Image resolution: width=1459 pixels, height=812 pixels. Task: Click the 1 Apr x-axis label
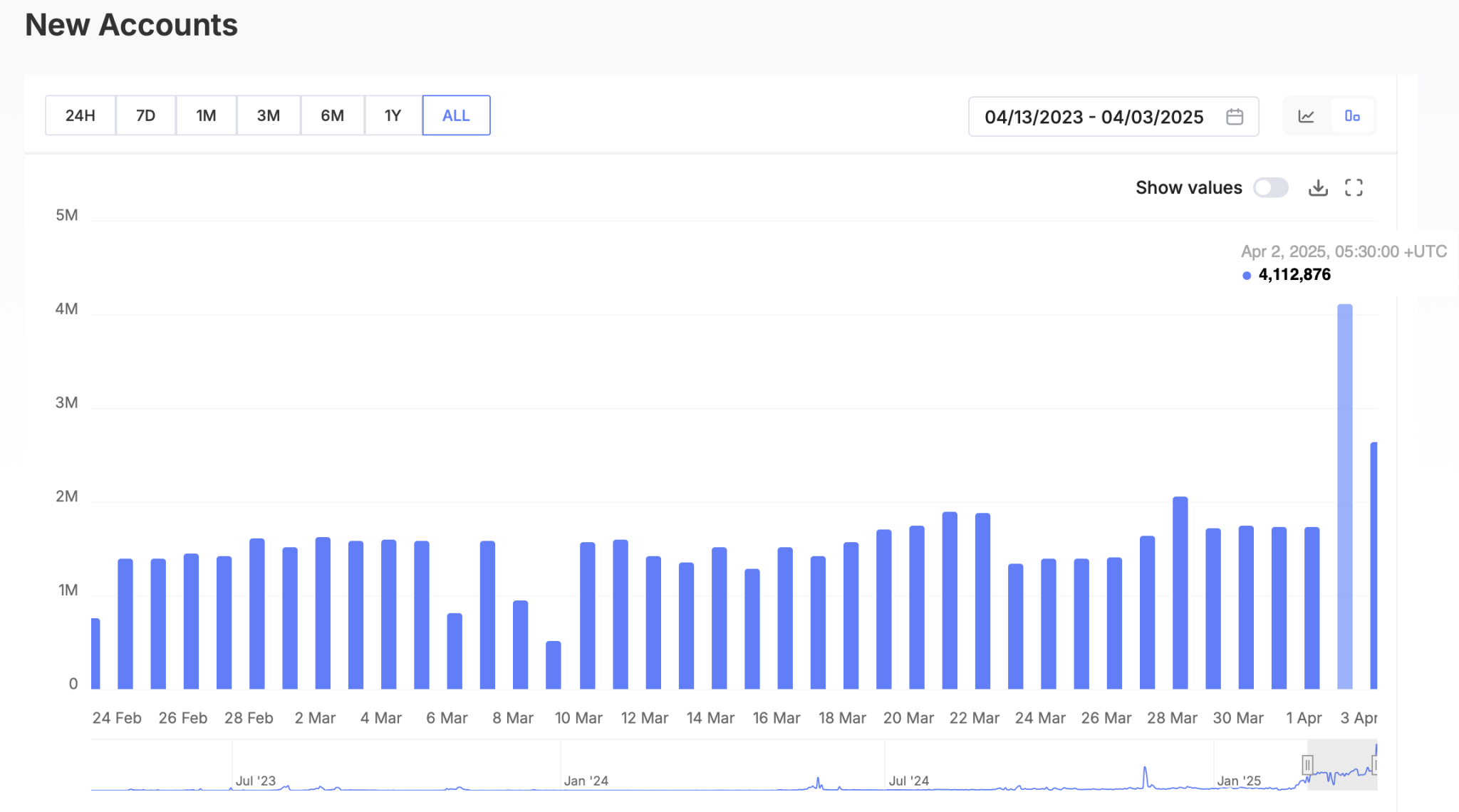point(1304,718)
